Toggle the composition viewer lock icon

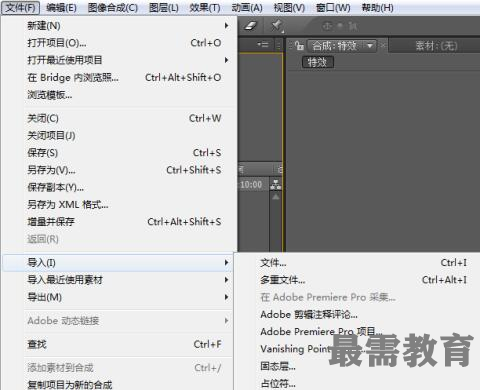[x=299, y=45]
